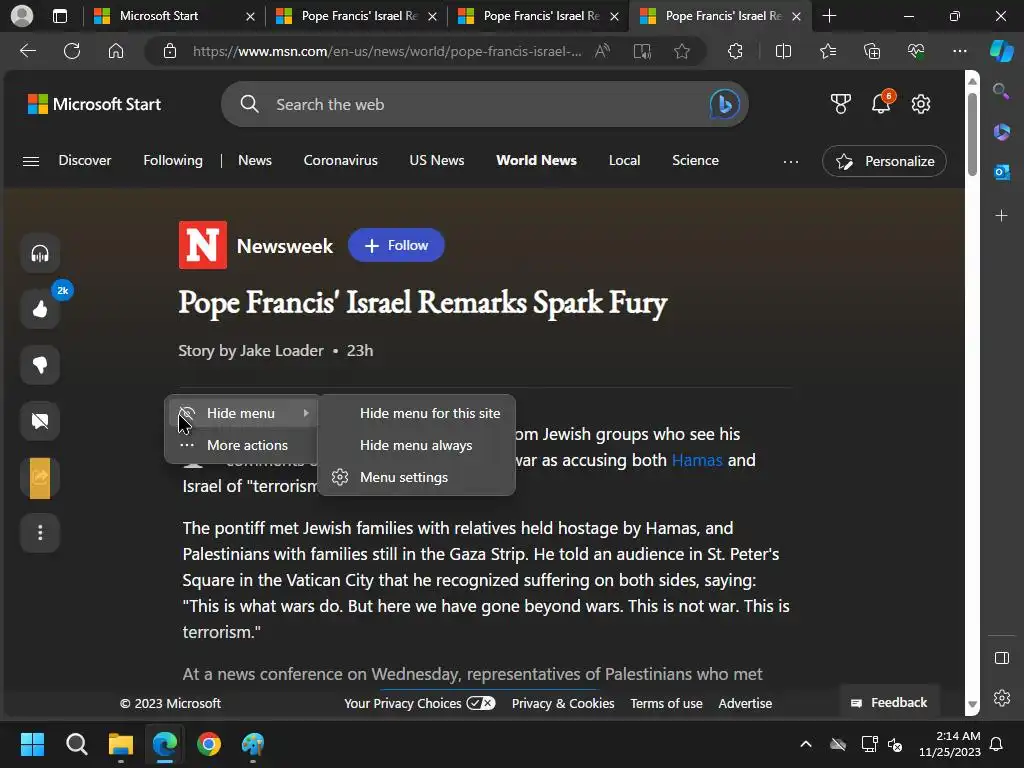Go to the US News category

click(x=437, y=161)
